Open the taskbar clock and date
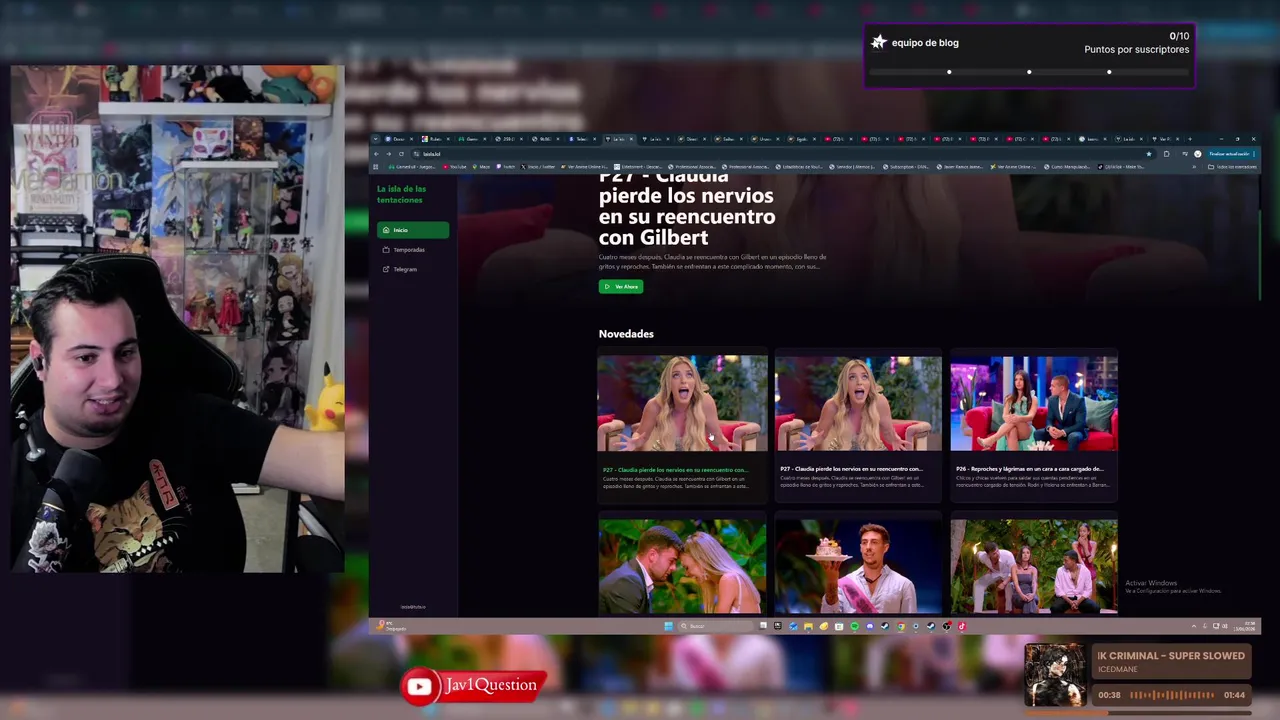This screenshot has width=1280, height=720. [1243, 626]
